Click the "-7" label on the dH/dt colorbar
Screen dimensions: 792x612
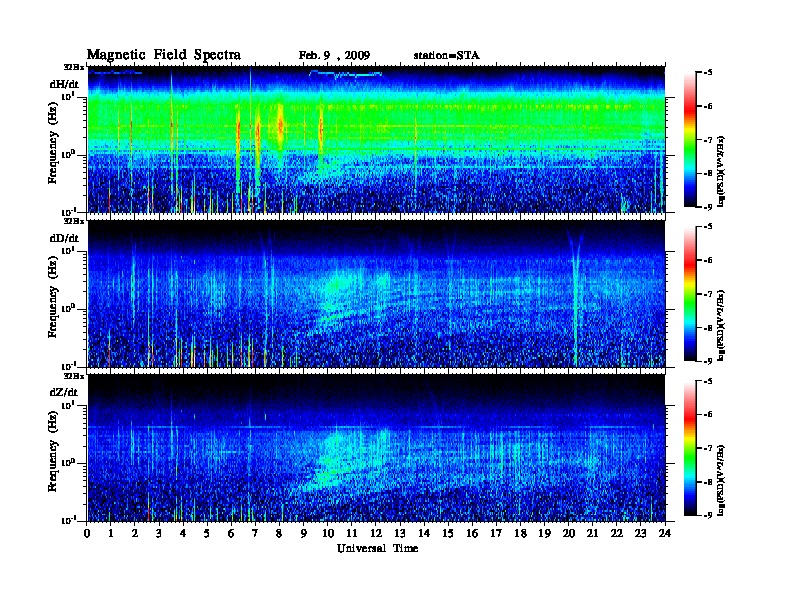708,140
